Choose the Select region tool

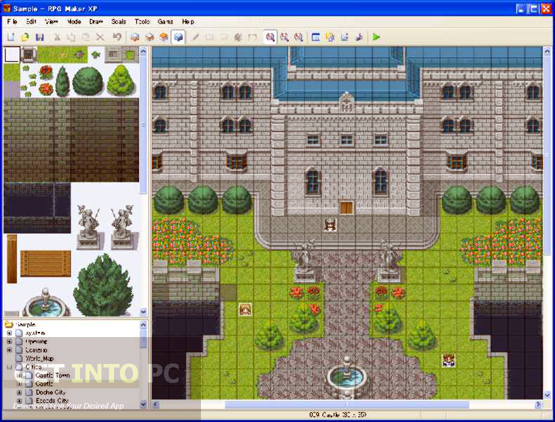252,37
